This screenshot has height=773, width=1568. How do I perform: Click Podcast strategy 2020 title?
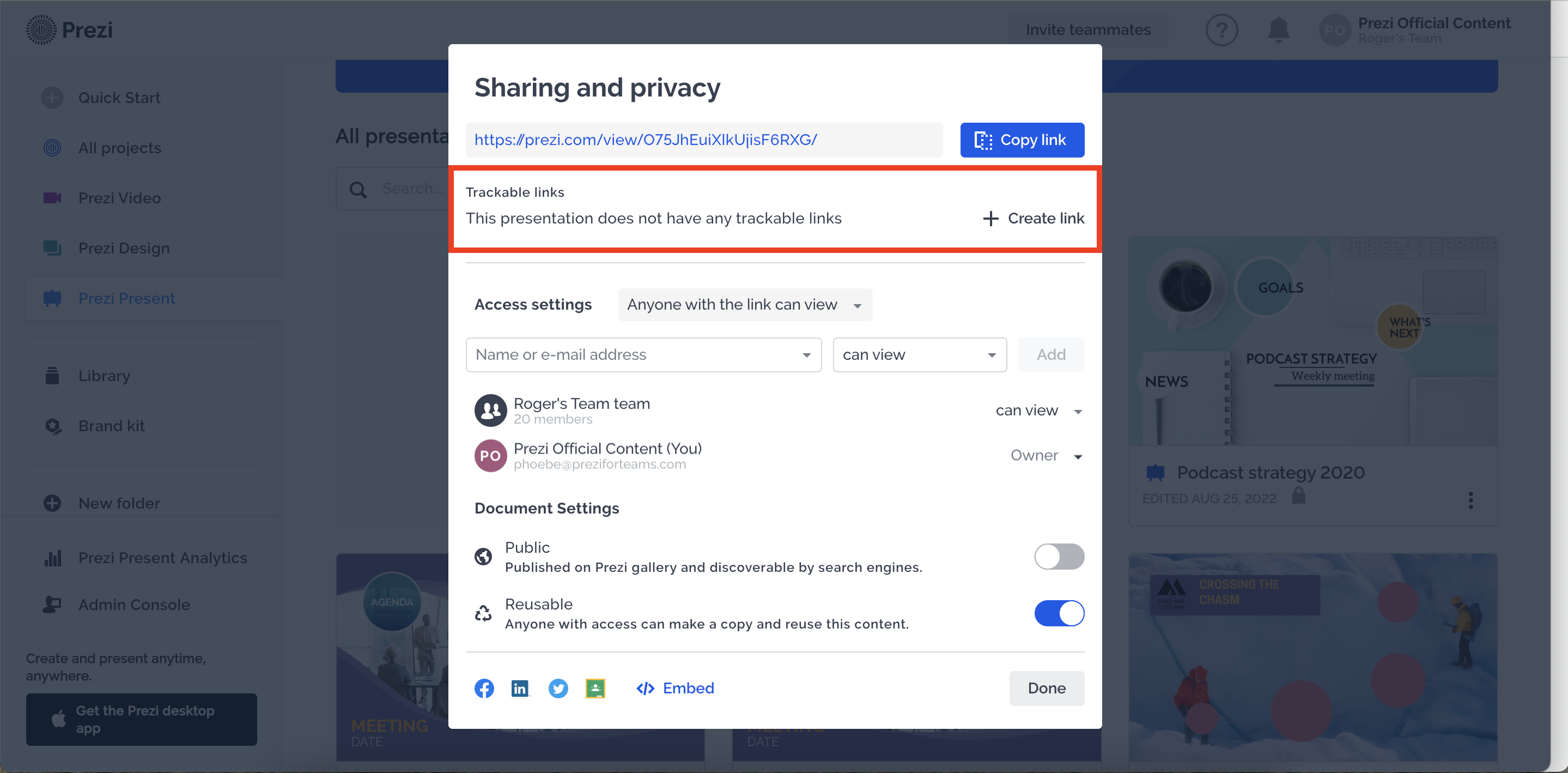click(1271, 473)
